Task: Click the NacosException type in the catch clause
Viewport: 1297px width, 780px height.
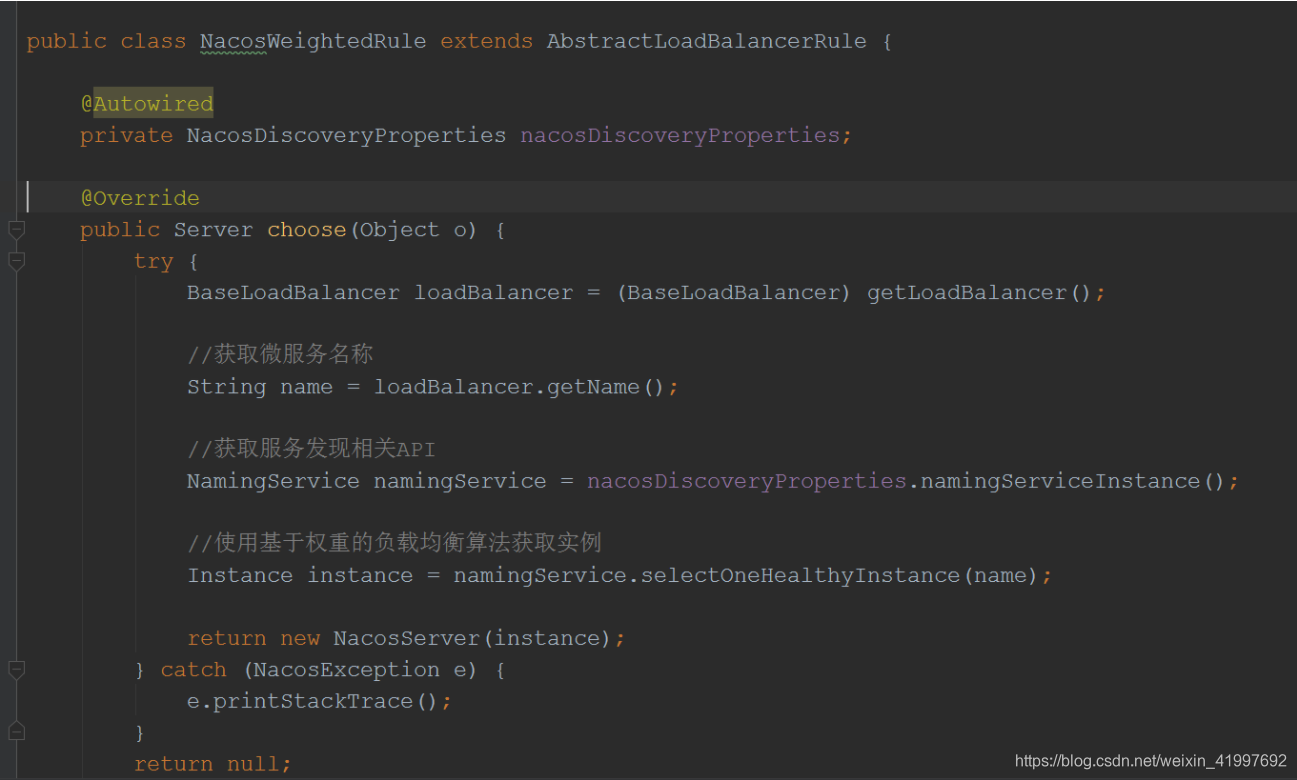Action: 347,670
